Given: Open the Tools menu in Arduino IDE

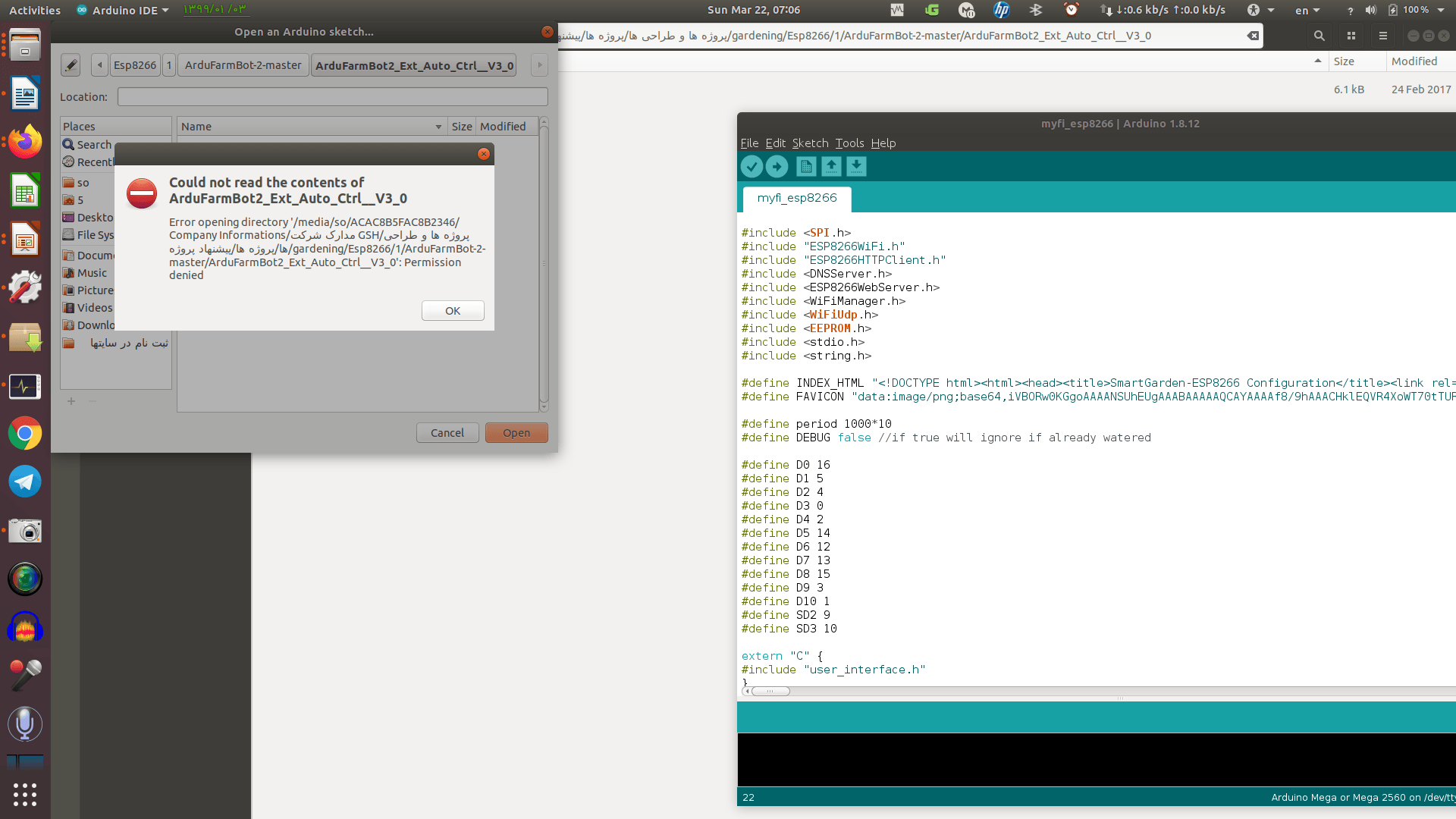Looking at the screenshot, I should [849, 143].
